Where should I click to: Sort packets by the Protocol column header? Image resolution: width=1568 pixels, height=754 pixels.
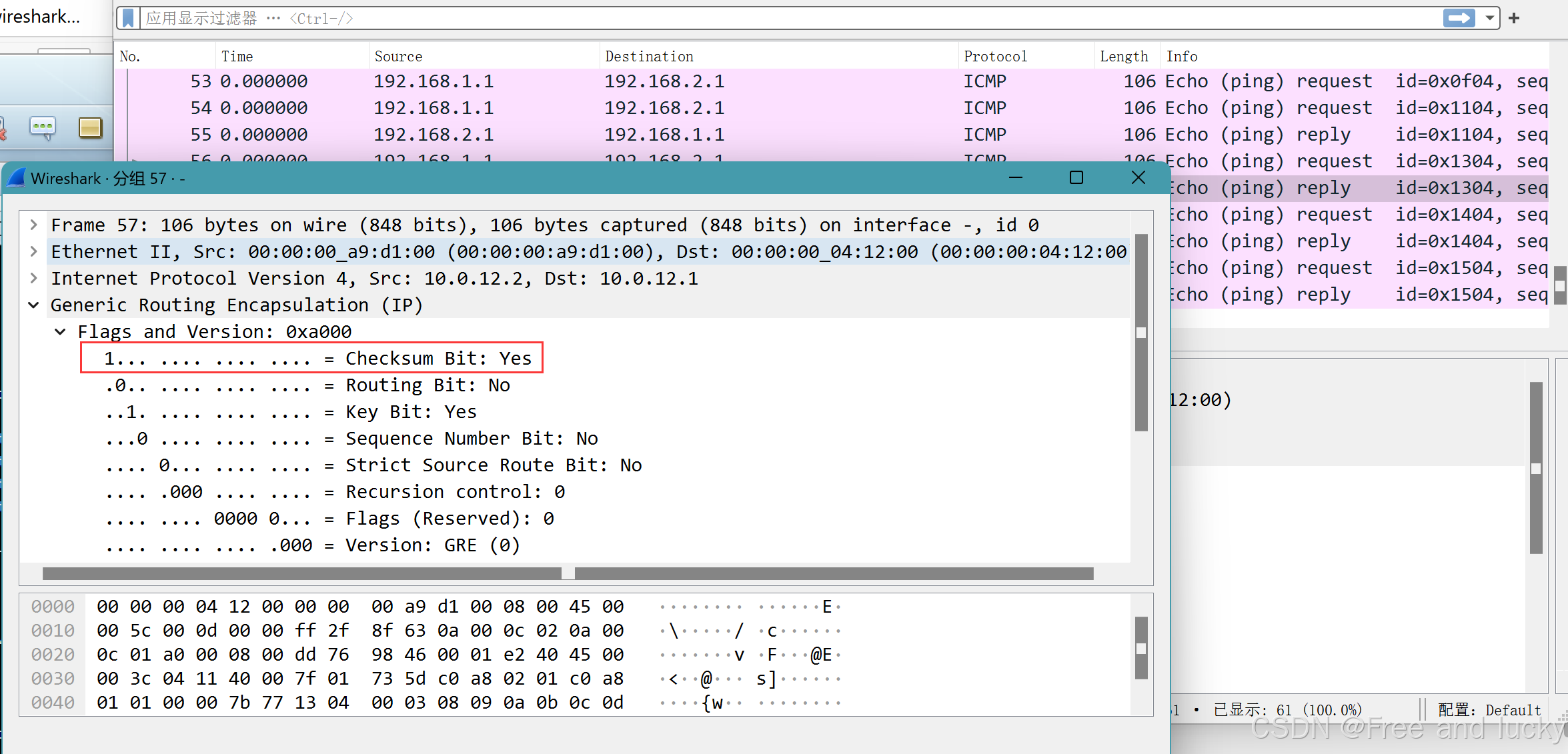pos(995,56)
